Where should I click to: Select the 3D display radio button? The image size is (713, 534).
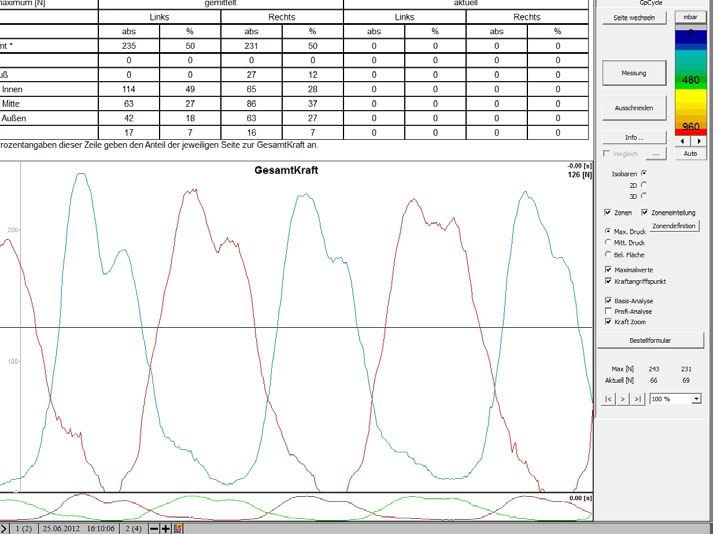pyautogui.click(x=643, y=196)
